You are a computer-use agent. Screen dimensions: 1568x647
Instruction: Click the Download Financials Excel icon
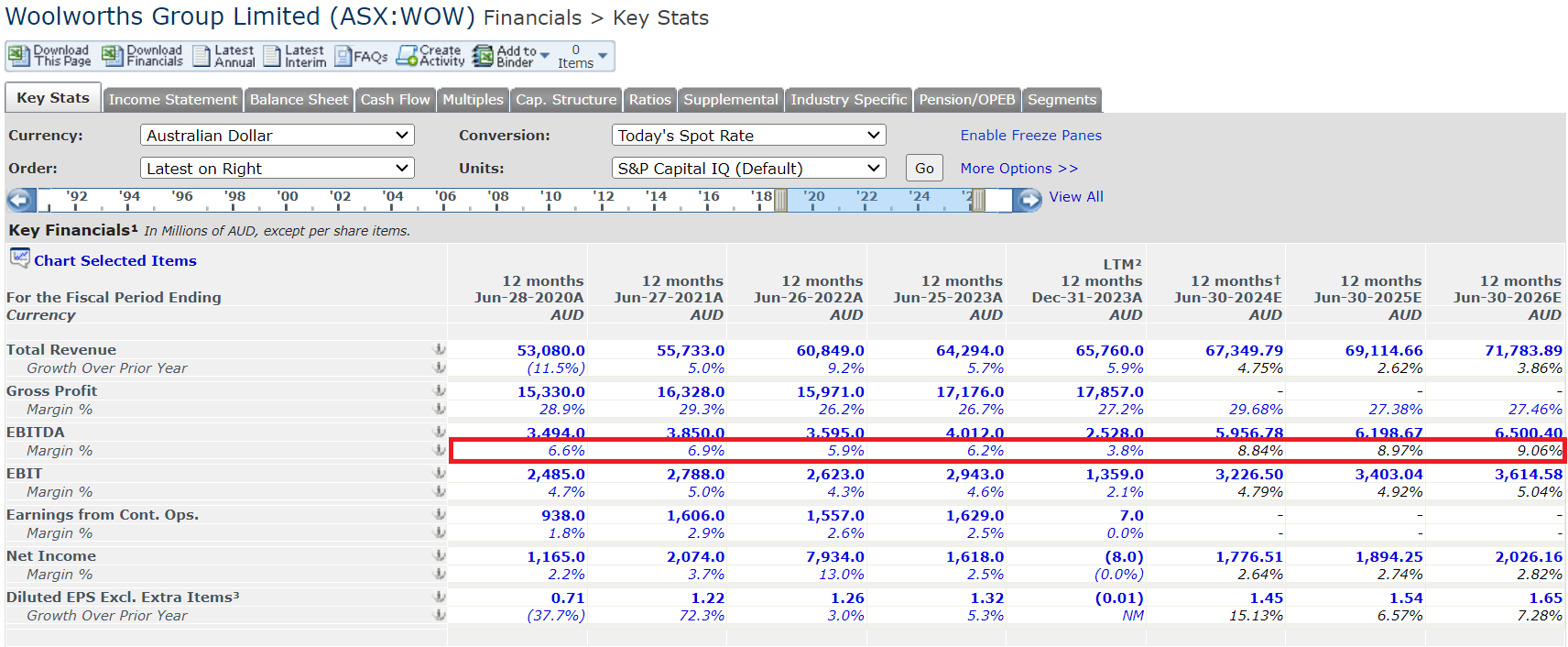point(112,57)
